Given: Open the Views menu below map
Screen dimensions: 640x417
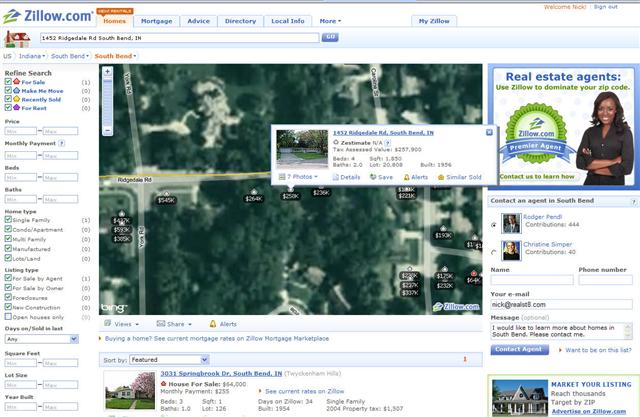Looking at the screenshot, I should coord(122,324).
